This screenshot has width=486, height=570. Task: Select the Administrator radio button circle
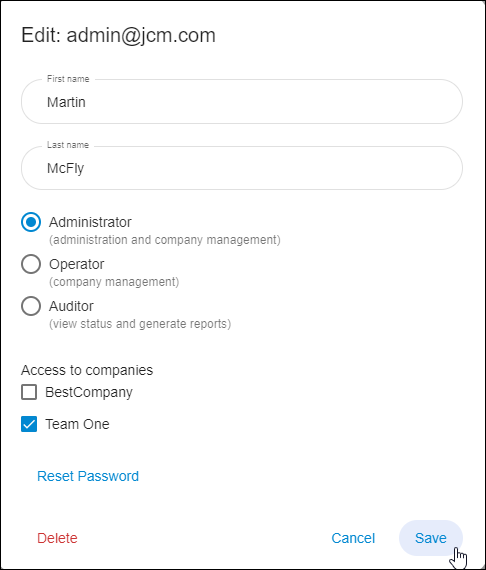(31, 222)
